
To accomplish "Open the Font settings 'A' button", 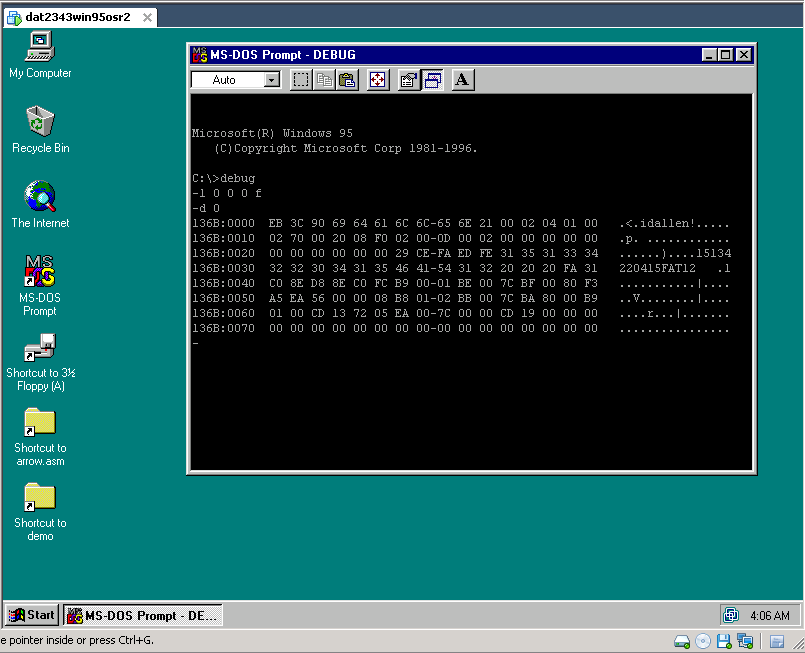I will 462,80.
